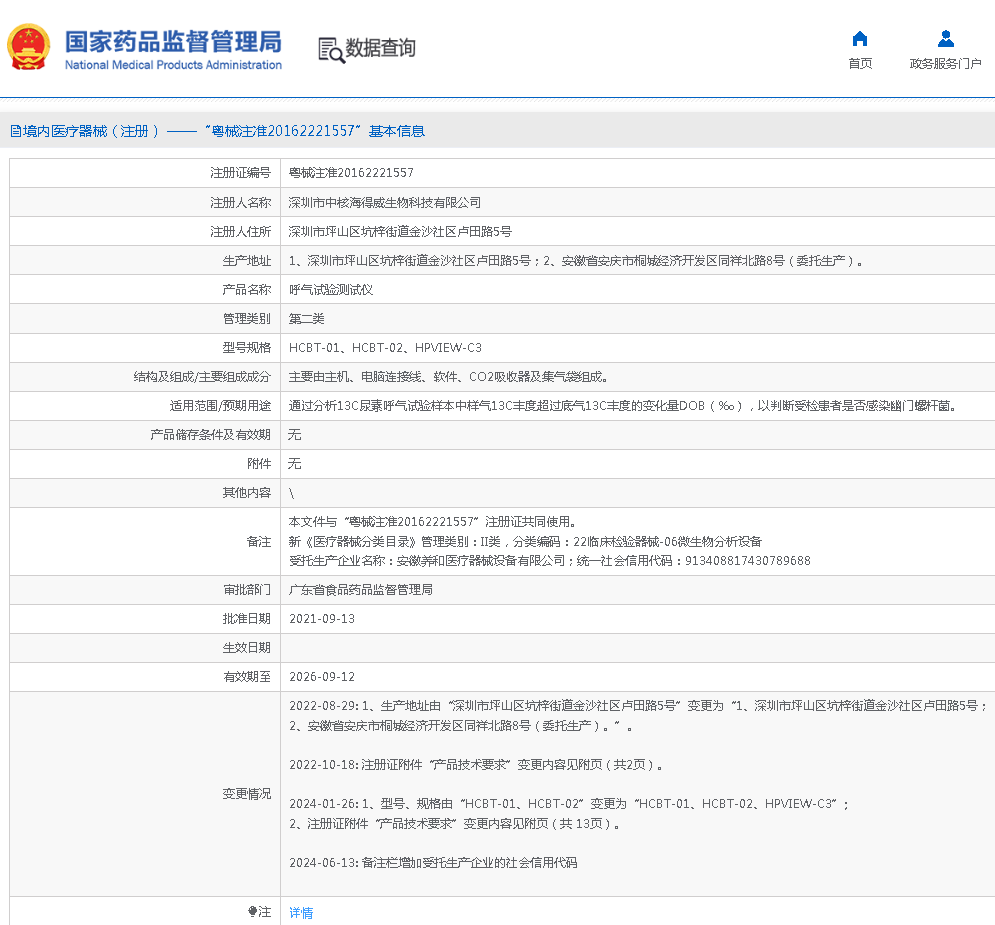
Task: Click National Medical Products Administration subtitle
Action: (173, 65)
